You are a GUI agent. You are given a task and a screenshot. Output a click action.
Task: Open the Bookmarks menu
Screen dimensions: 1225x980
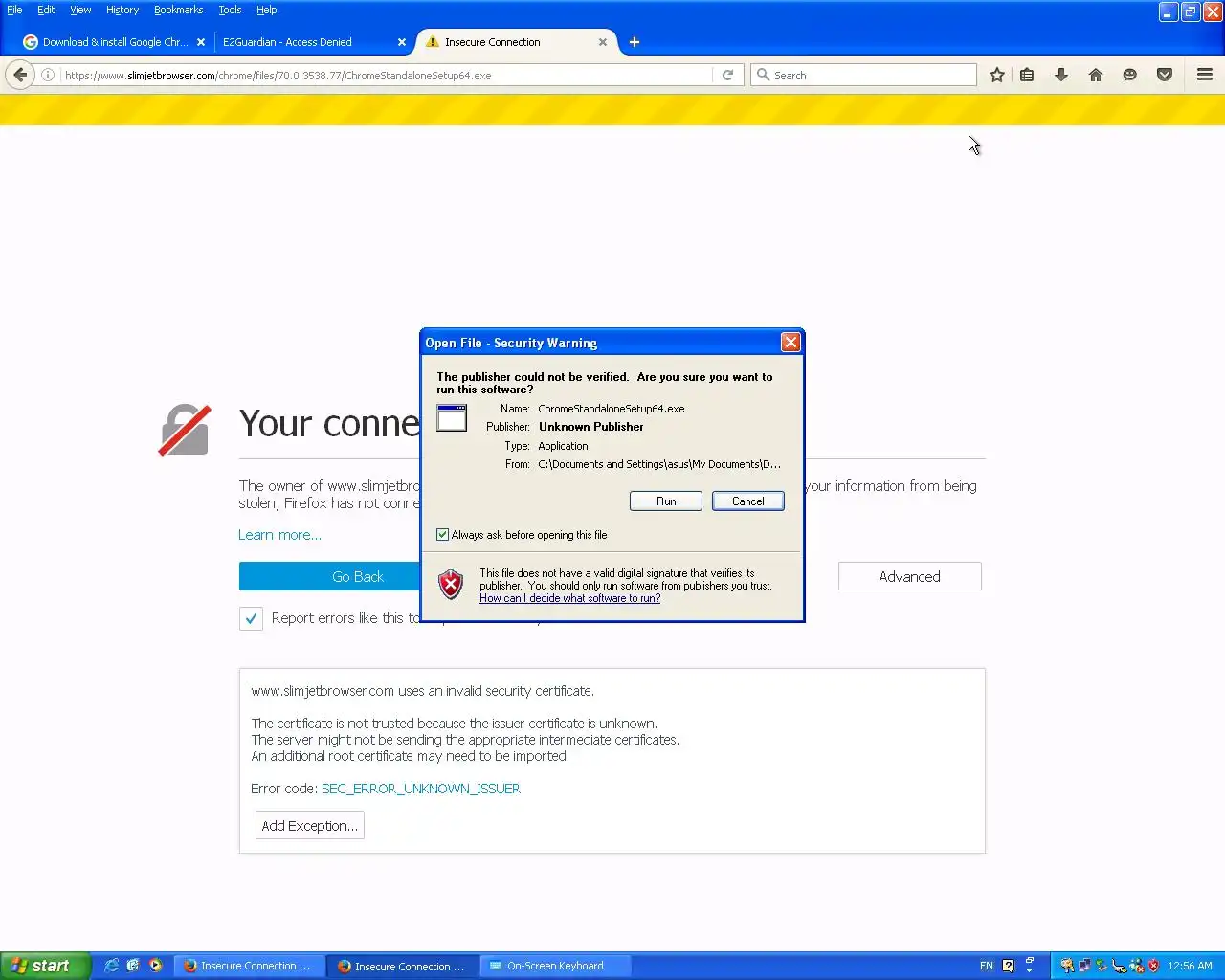click(x=178, y=10)
